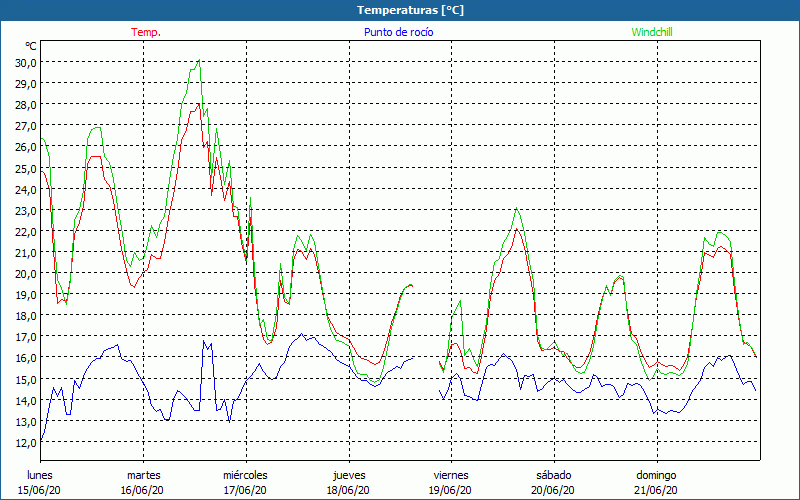Click the '22,0' y-axis value

pyautogui.click(x=26, y=232)
